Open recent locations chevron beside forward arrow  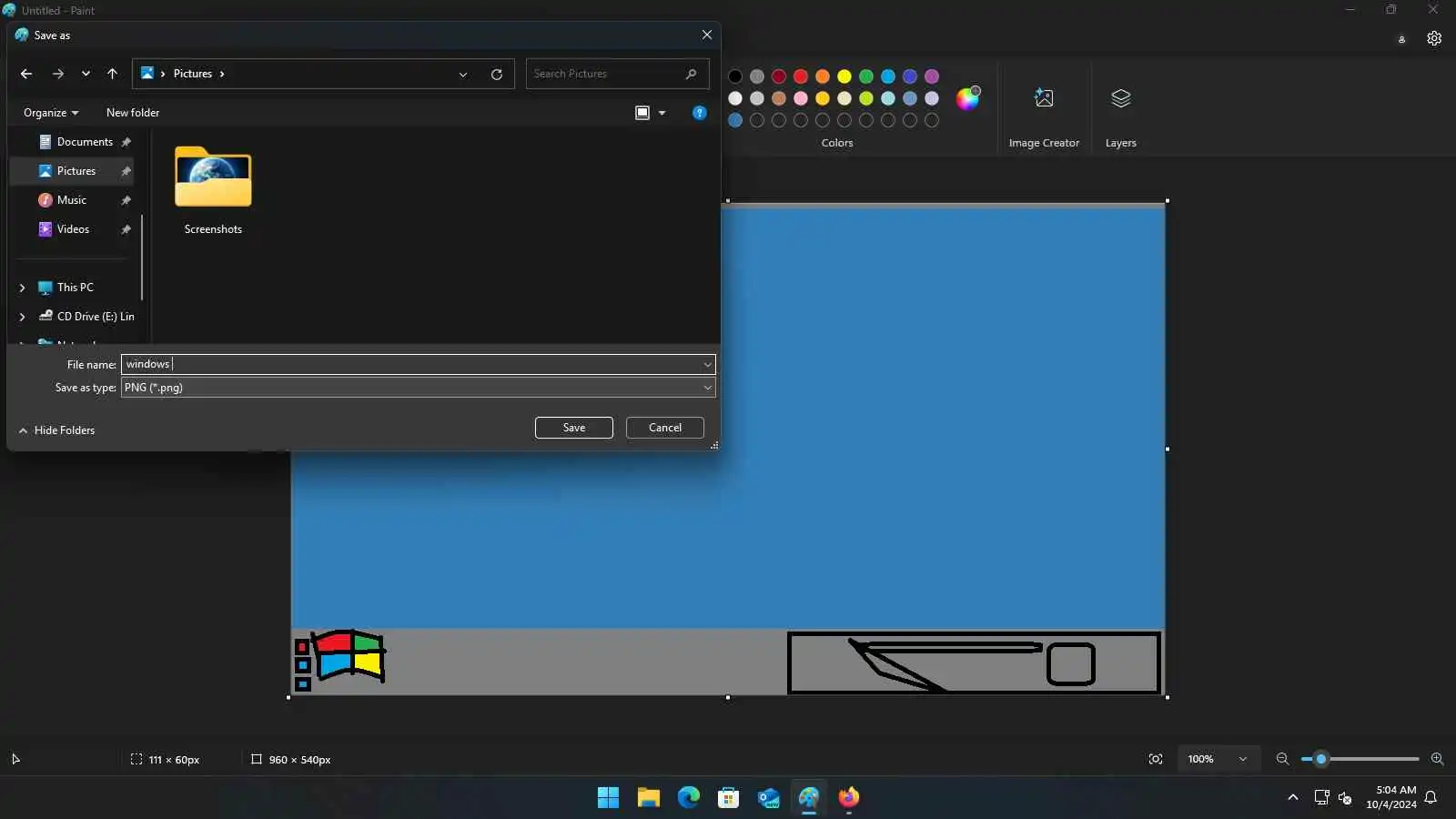pos(86,74)
